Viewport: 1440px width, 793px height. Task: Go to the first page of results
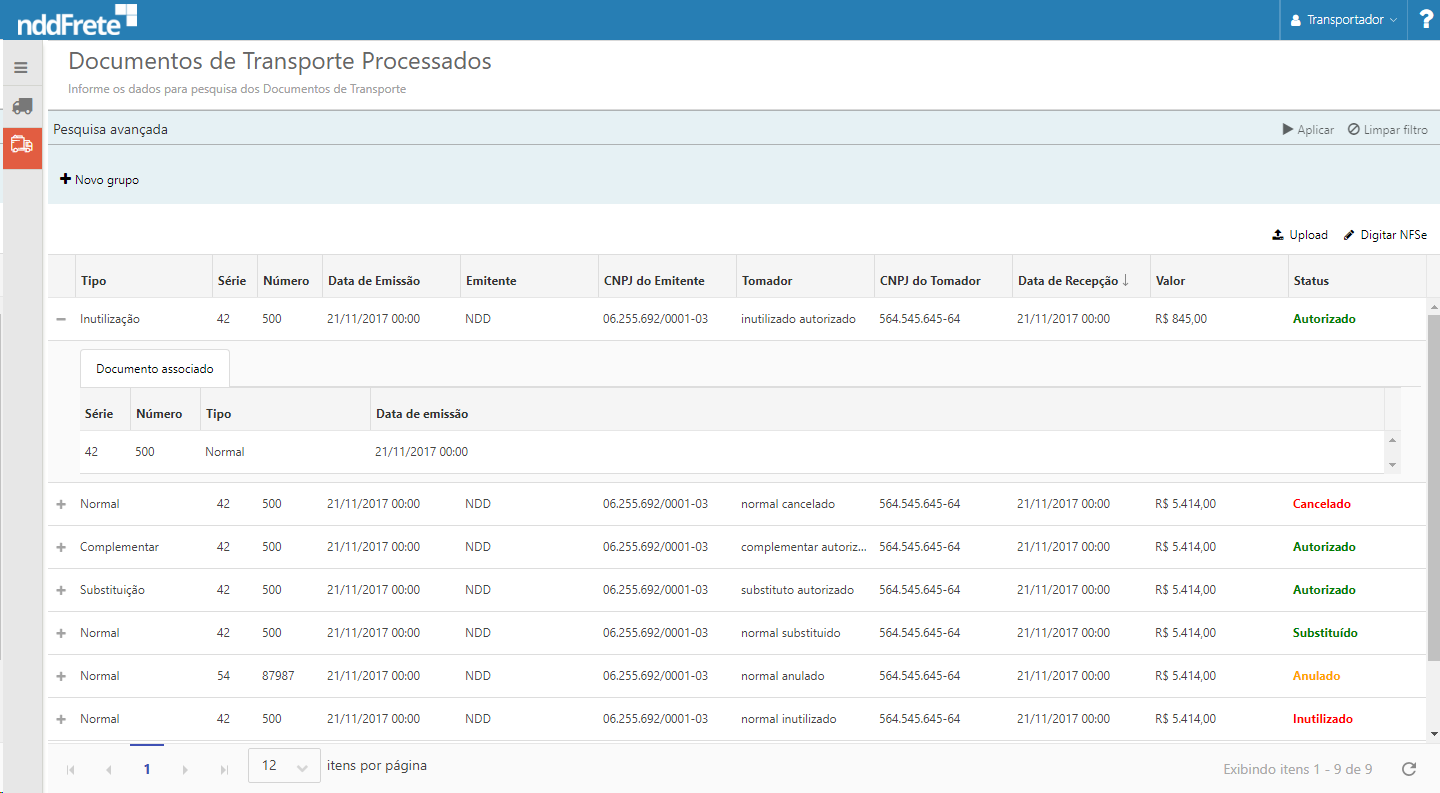point(70,769)
